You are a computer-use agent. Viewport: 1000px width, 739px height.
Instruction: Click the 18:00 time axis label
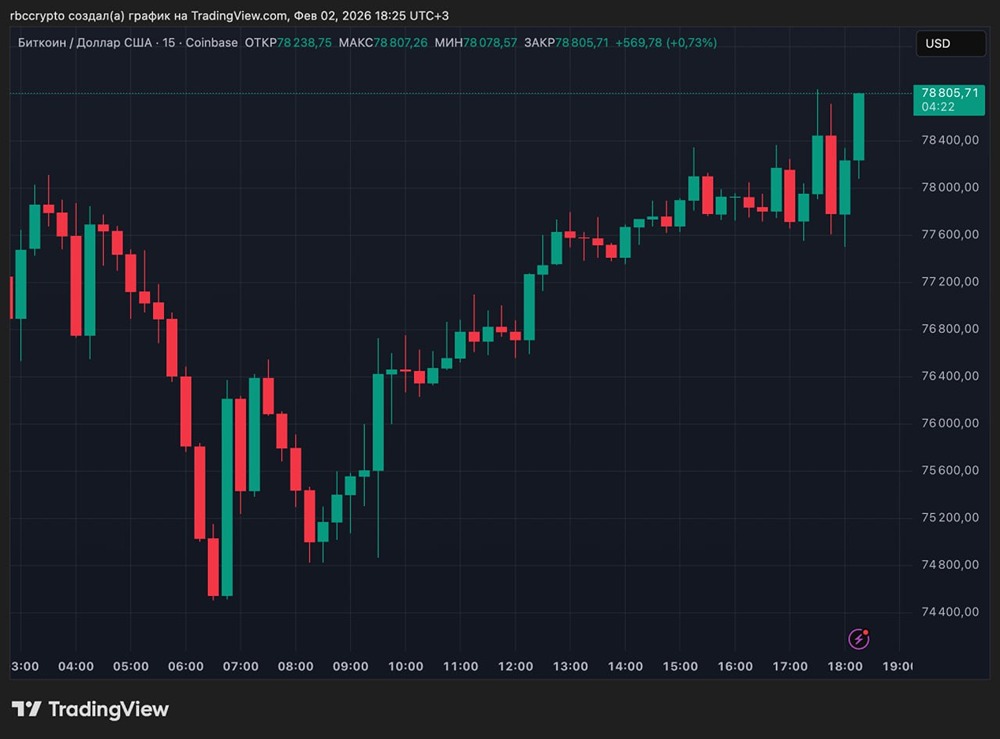point(845,666)
